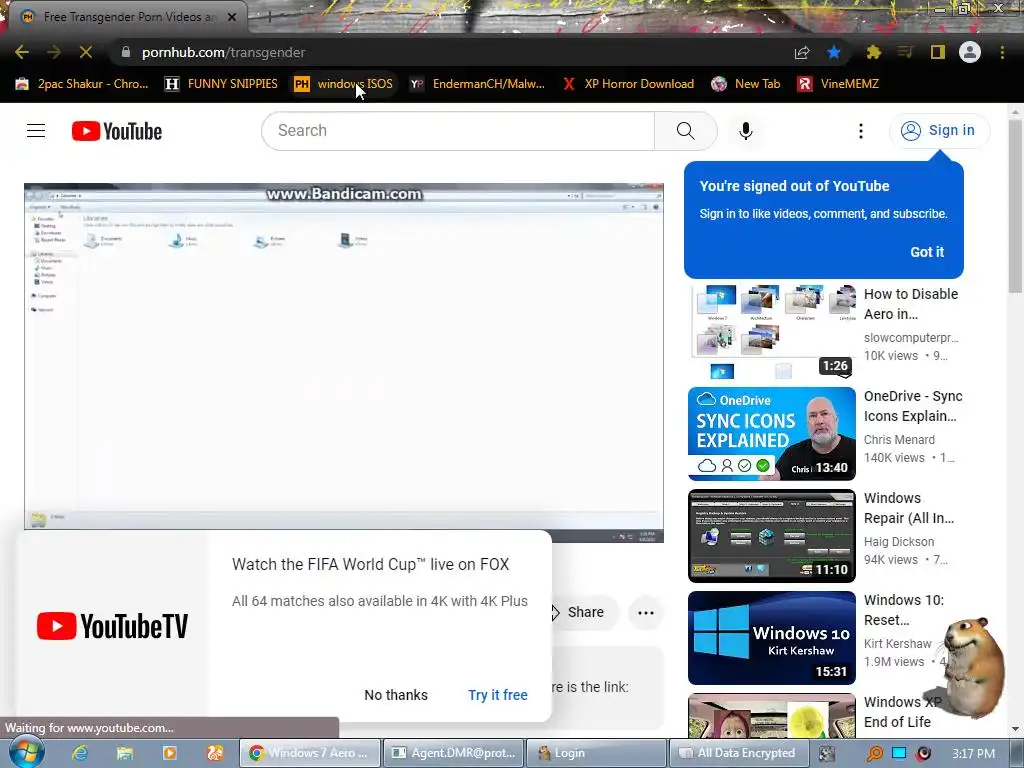The width and height of the screenshot is (1024, 768).
Task: Open the EndermanCH/Malw... bookmark
Action: coord(477,84)
